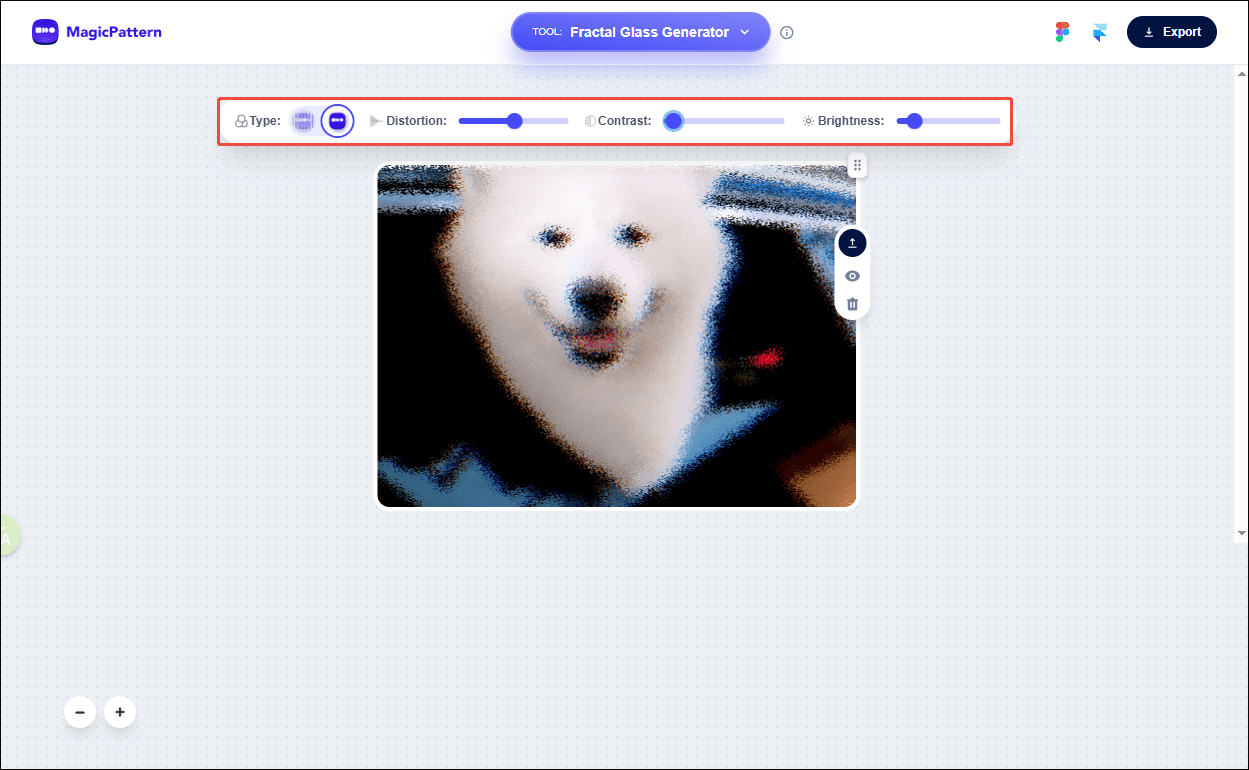Select the vertical glass Type option
The image size is (1249, 770).
(303, 120)
